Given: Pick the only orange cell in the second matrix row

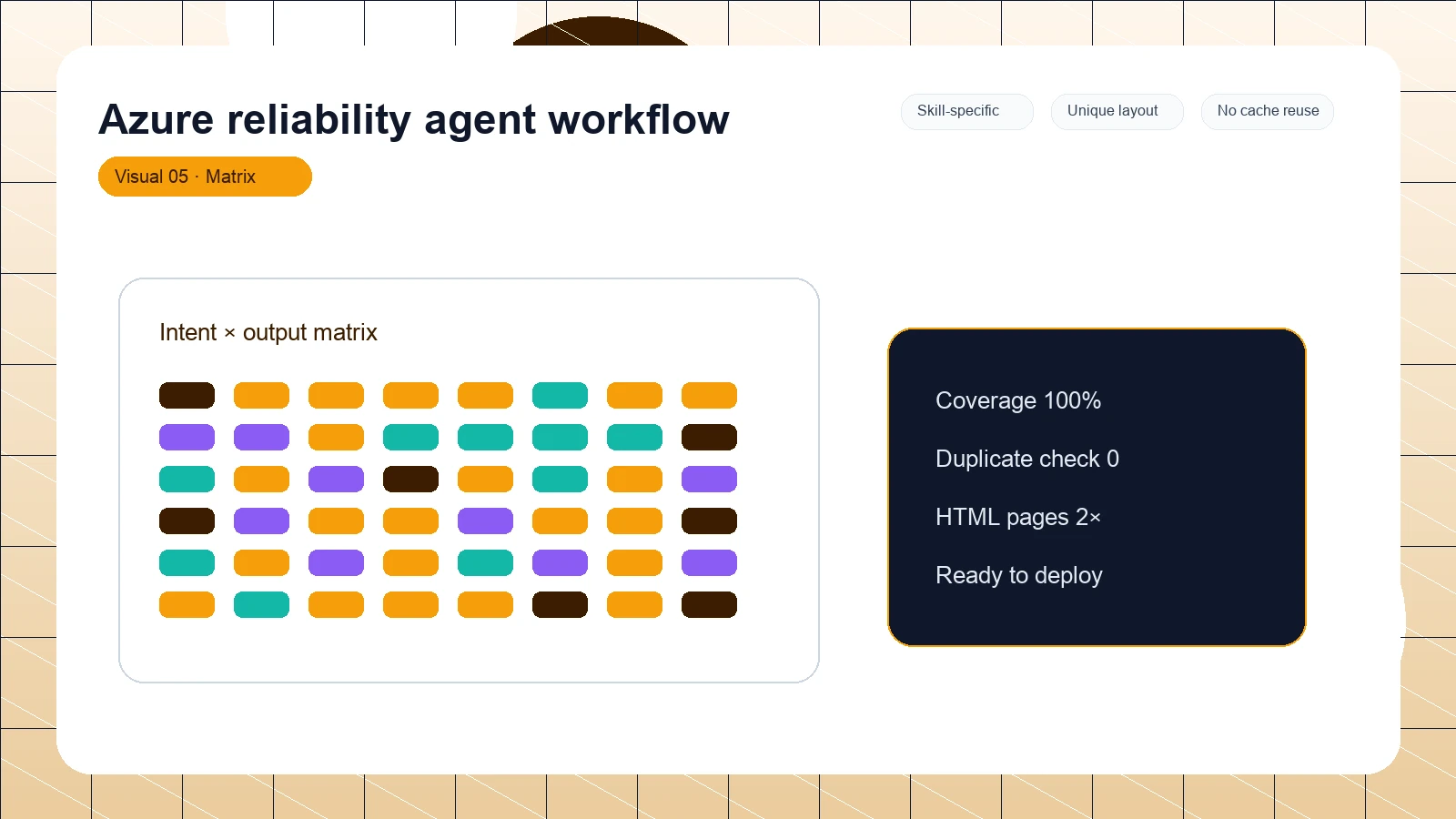Looking at the screenshot, I should tap(336, 438).
